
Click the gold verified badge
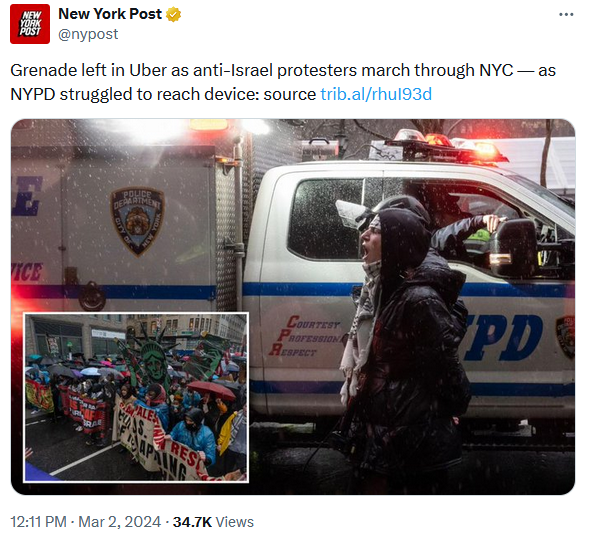pyautogui.click(x=173, y=14)
